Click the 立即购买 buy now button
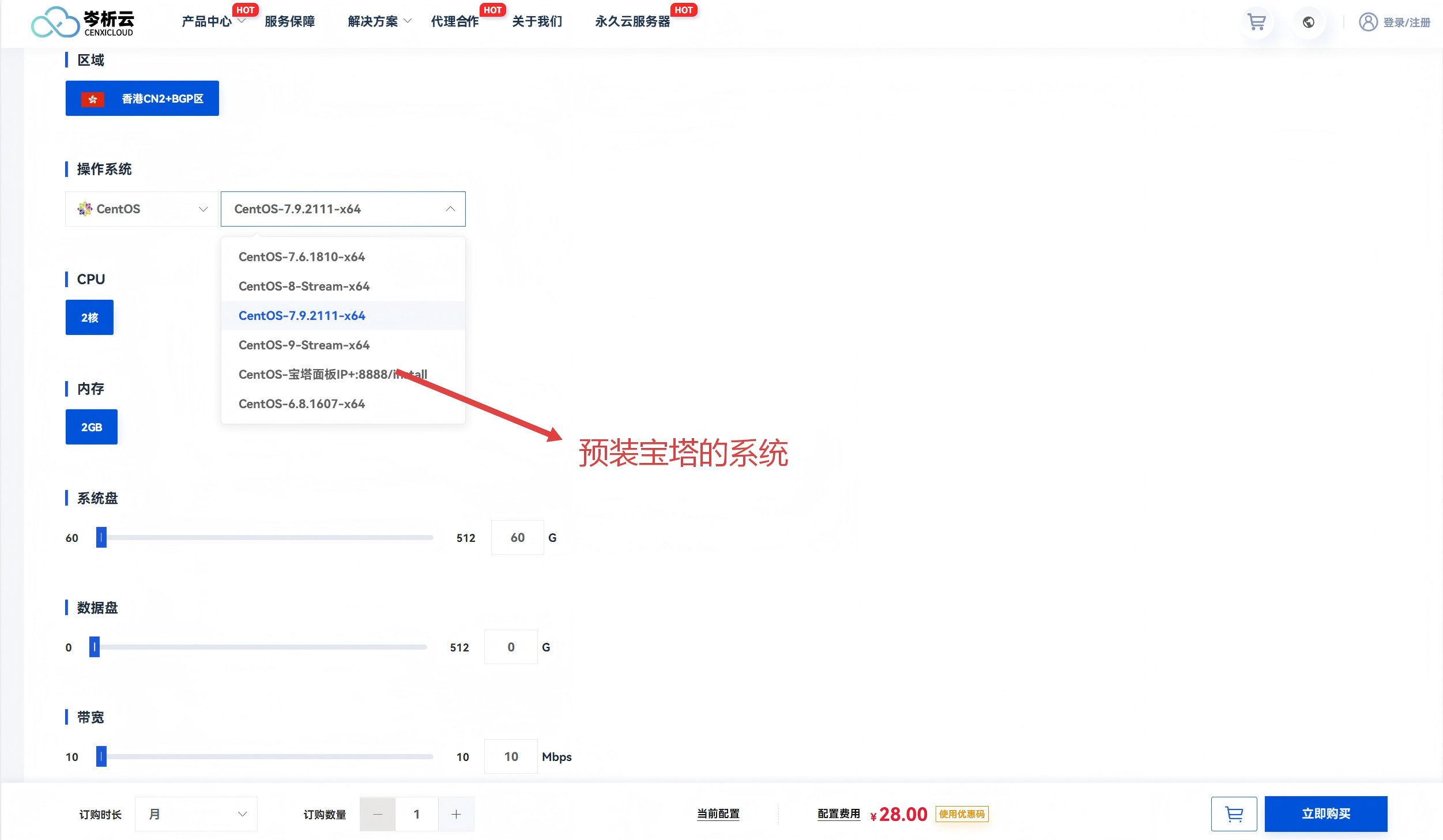The image size is (1443, 840). (1325, 813)
